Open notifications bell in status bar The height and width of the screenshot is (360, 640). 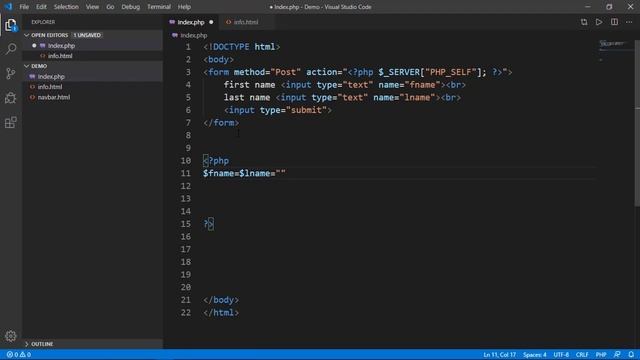click(631, 354)
